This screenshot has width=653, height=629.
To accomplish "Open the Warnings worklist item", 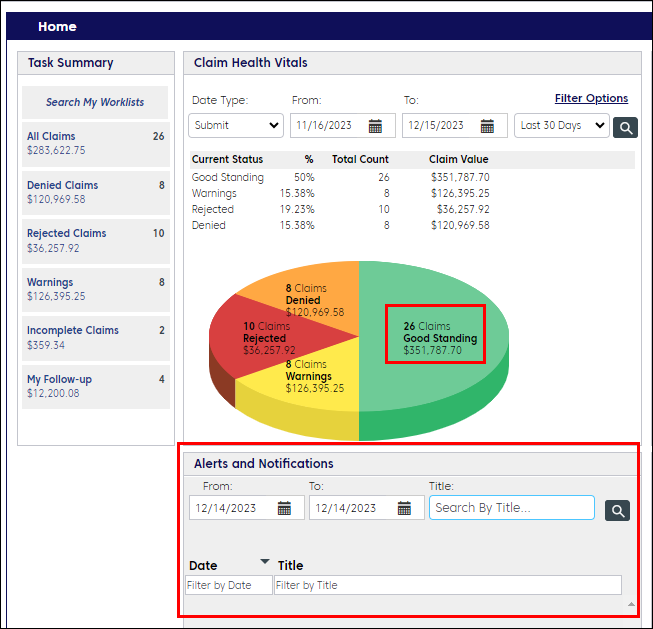I will 95,289.
